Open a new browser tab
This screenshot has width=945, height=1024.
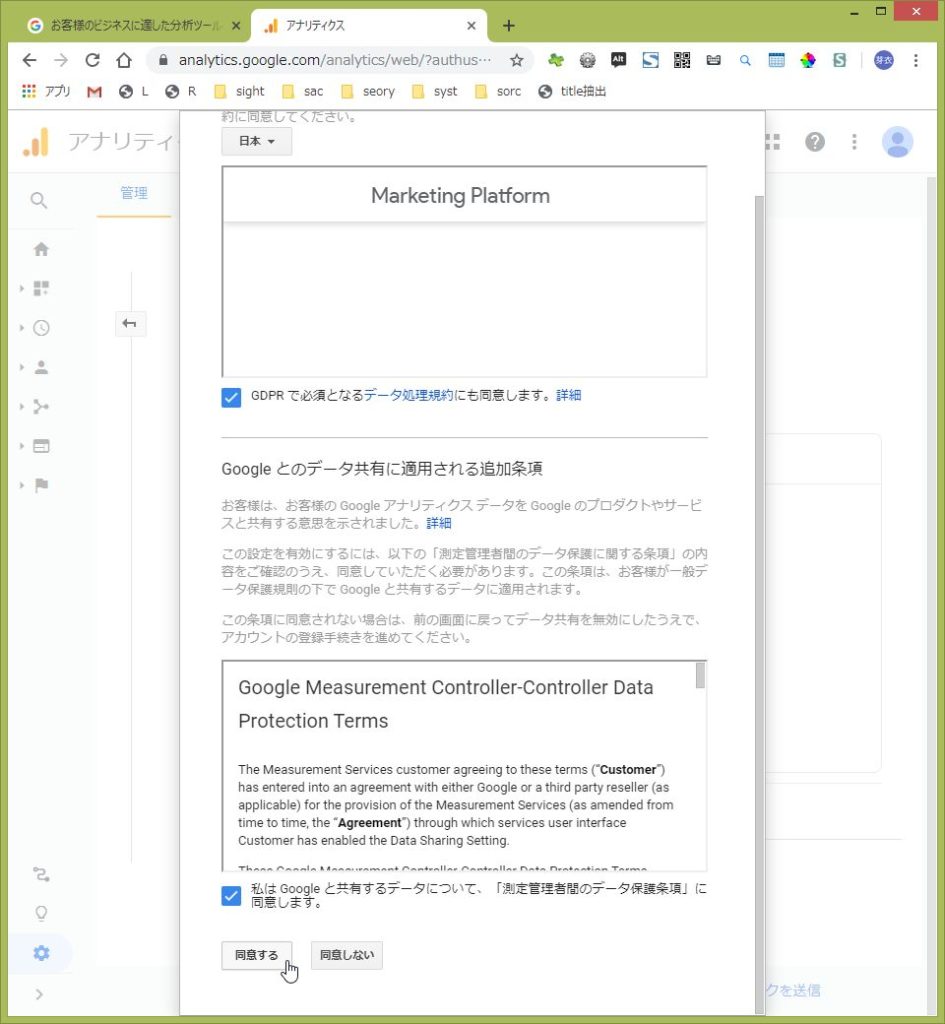pyautogui.click(x=509, y=26)
